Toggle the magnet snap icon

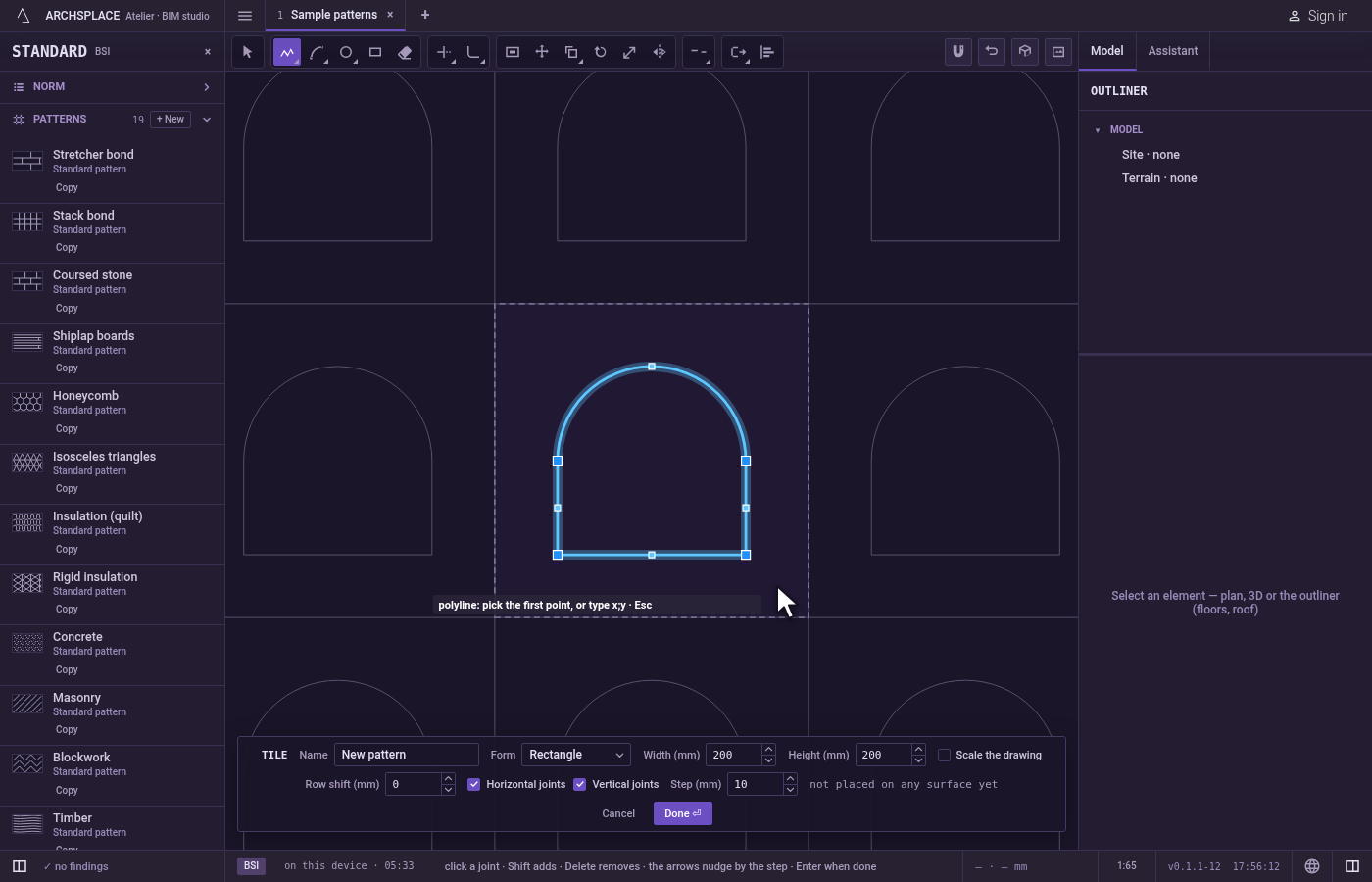[x=958, y=52]
